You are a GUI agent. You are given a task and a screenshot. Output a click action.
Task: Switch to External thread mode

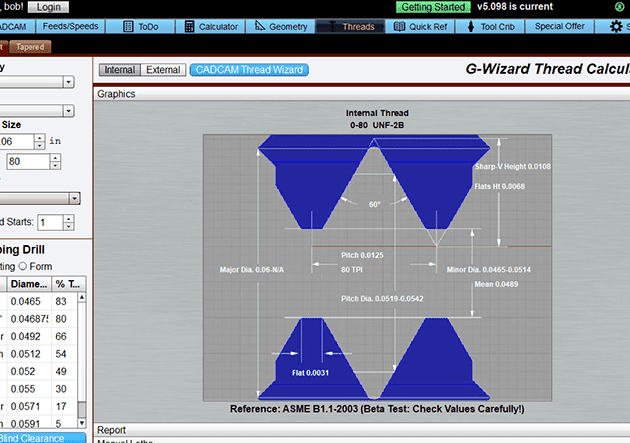[163, 70]
